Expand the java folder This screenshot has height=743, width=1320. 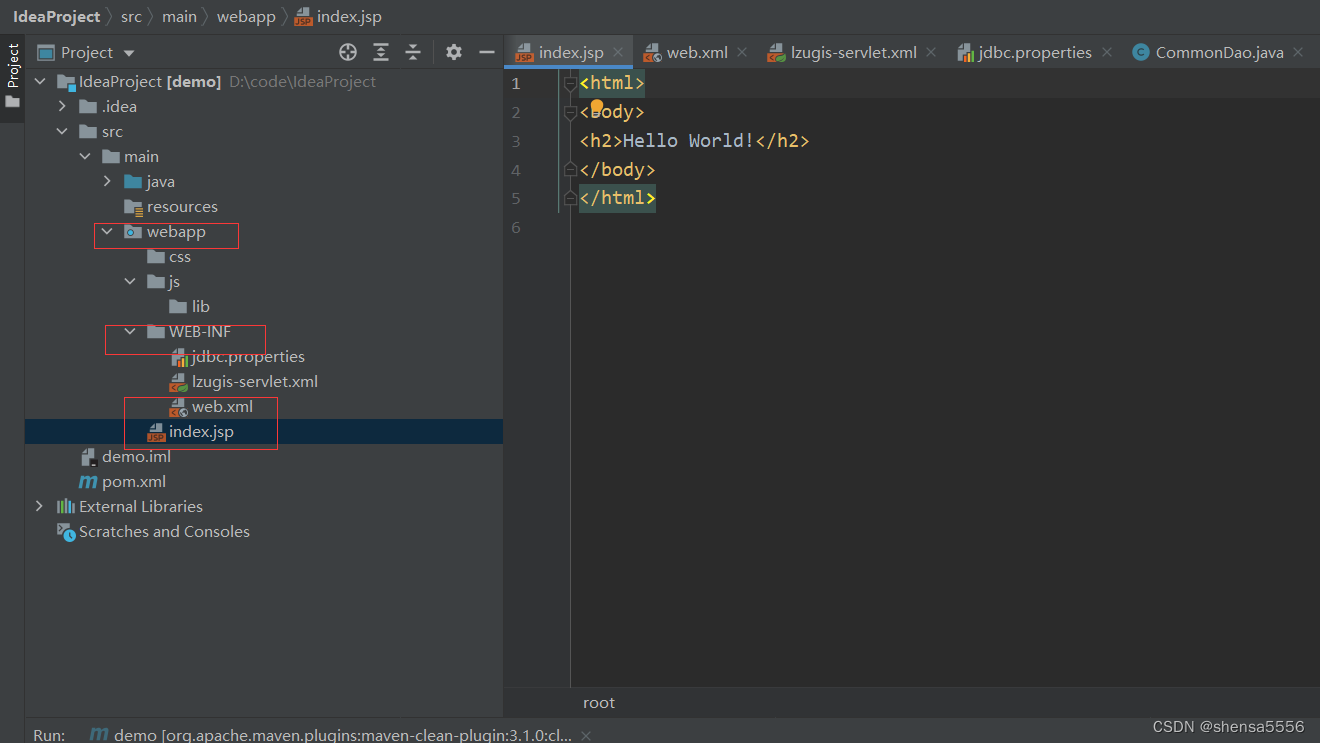[107, 182]
